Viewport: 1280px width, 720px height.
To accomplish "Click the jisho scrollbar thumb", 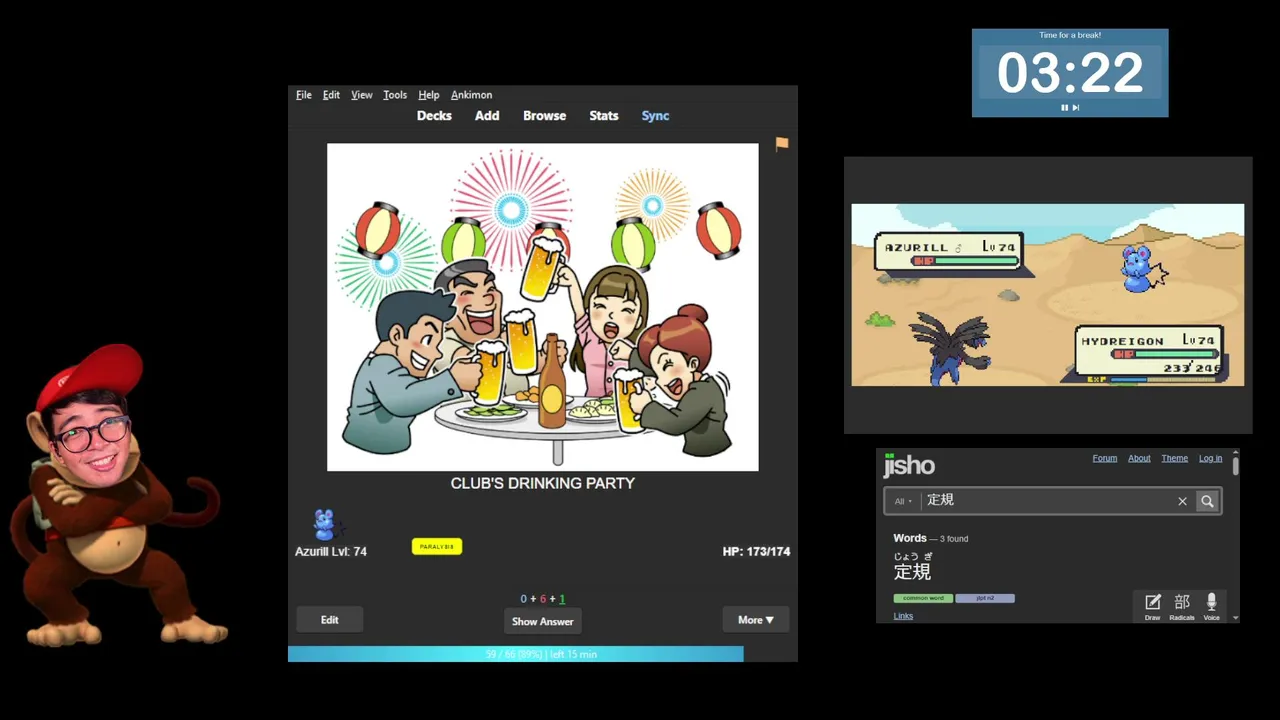I will pyautogui.click(x=1236, y=465).
